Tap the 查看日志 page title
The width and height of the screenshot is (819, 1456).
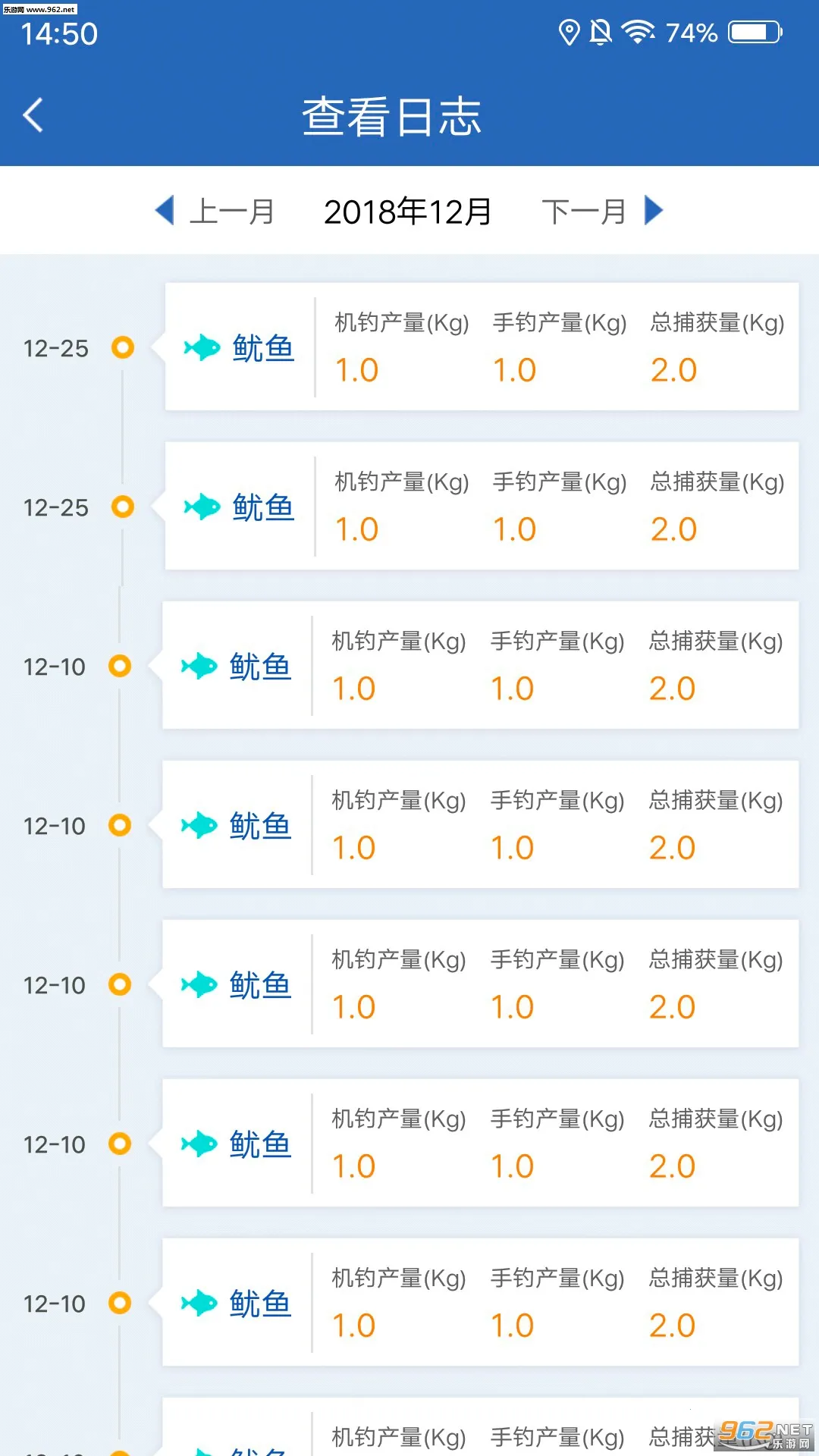(392, 117)
